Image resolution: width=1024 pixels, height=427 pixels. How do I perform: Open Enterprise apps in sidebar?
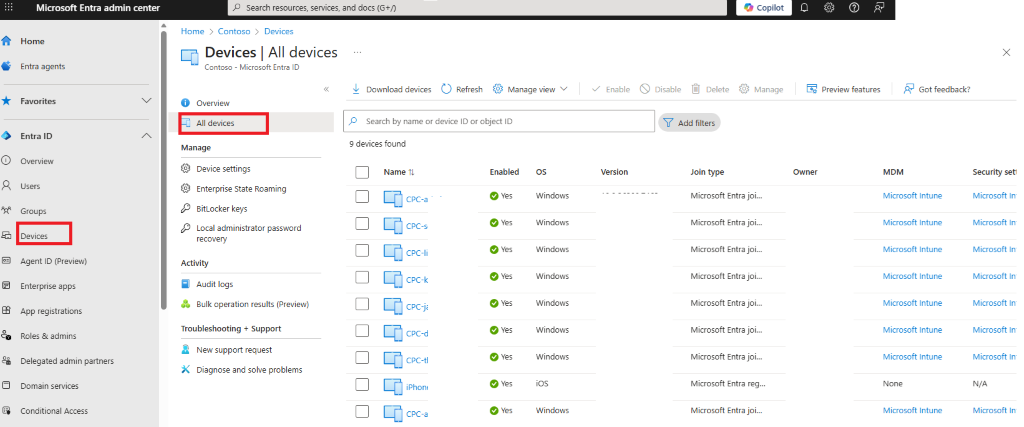click(x=48, y=286)
